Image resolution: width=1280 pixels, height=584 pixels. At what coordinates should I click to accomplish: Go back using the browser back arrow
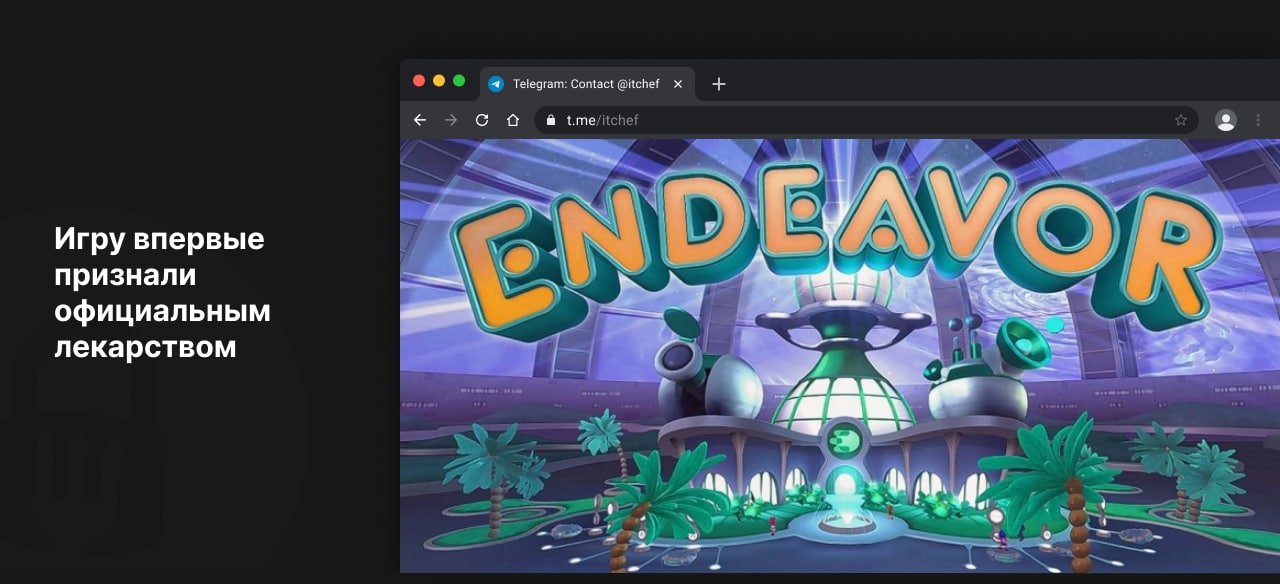pos(420,120)
